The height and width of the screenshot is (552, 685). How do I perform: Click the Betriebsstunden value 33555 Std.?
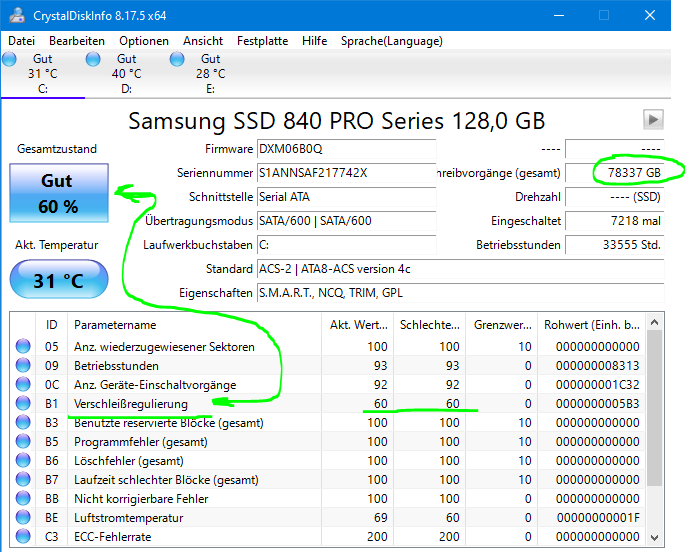pos(615,245)
